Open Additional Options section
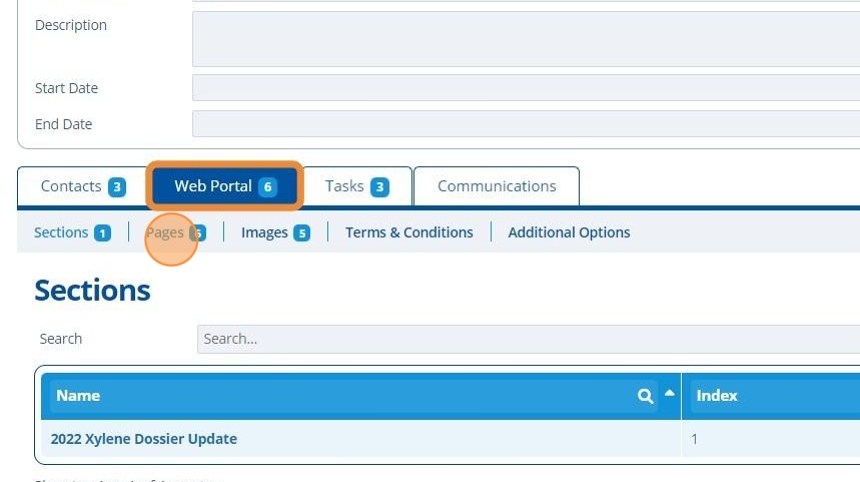 click(x=568, y=233)
